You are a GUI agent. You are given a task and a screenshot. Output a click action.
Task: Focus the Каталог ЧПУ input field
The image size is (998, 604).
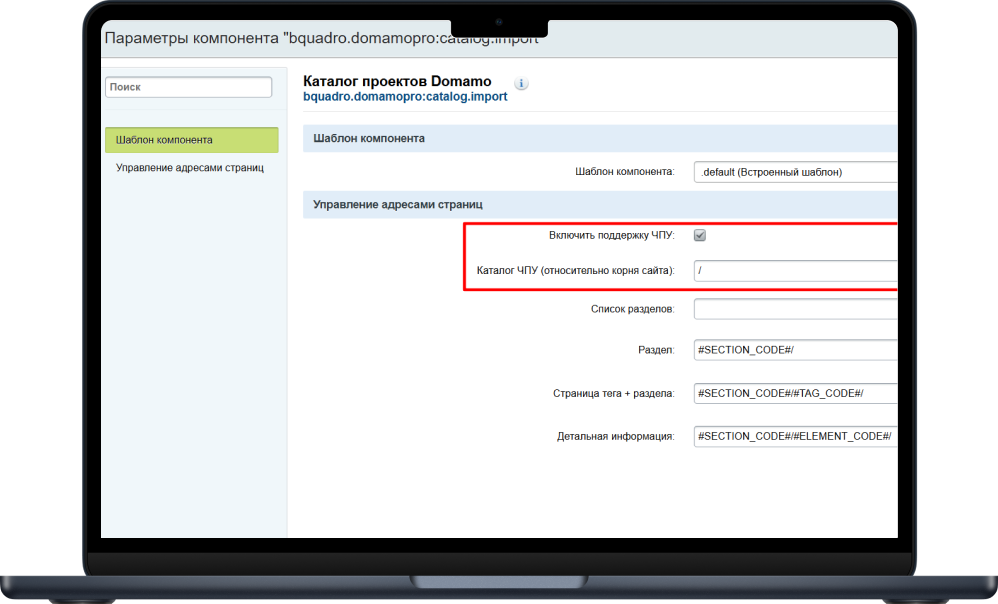pyautogui.click(x=795, y=271)
